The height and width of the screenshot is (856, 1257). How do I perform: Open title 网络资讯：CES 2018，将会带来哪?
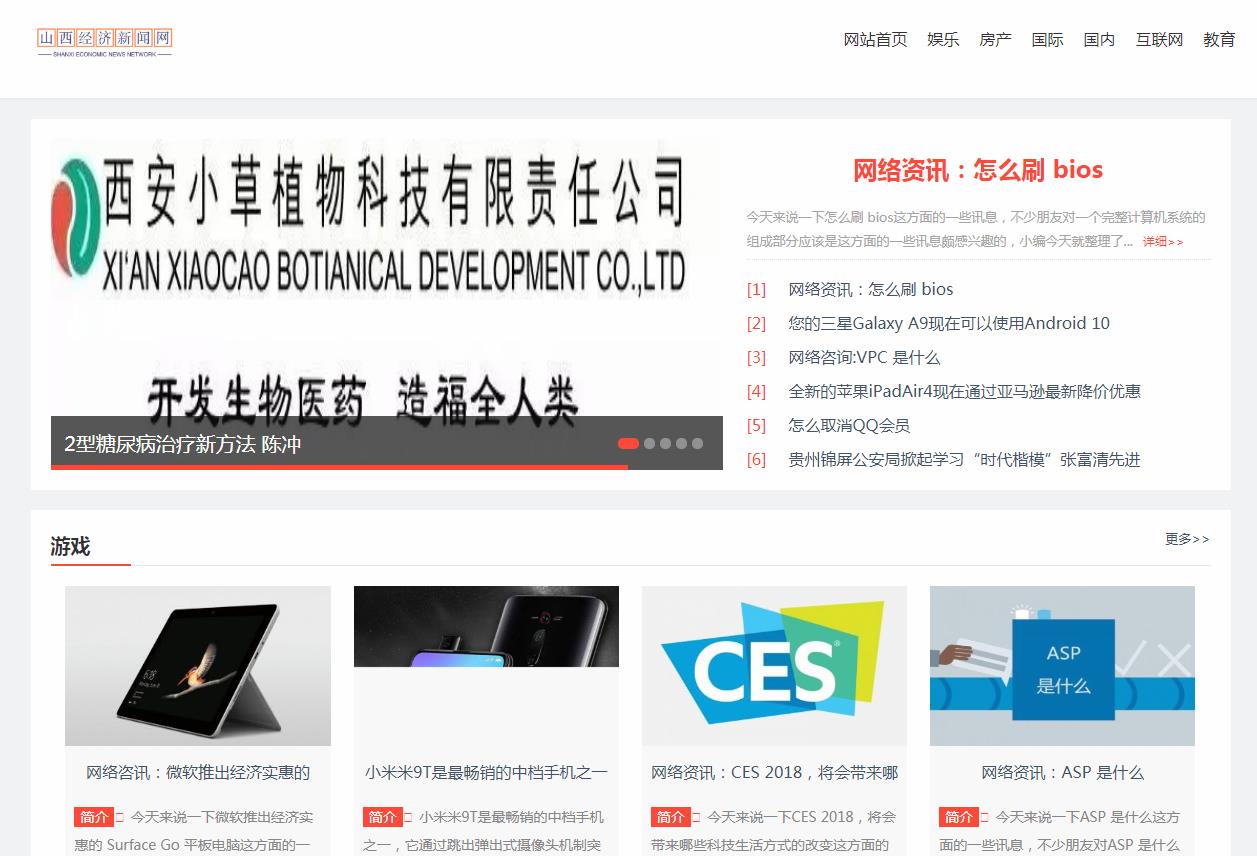(x=774, y=772)
